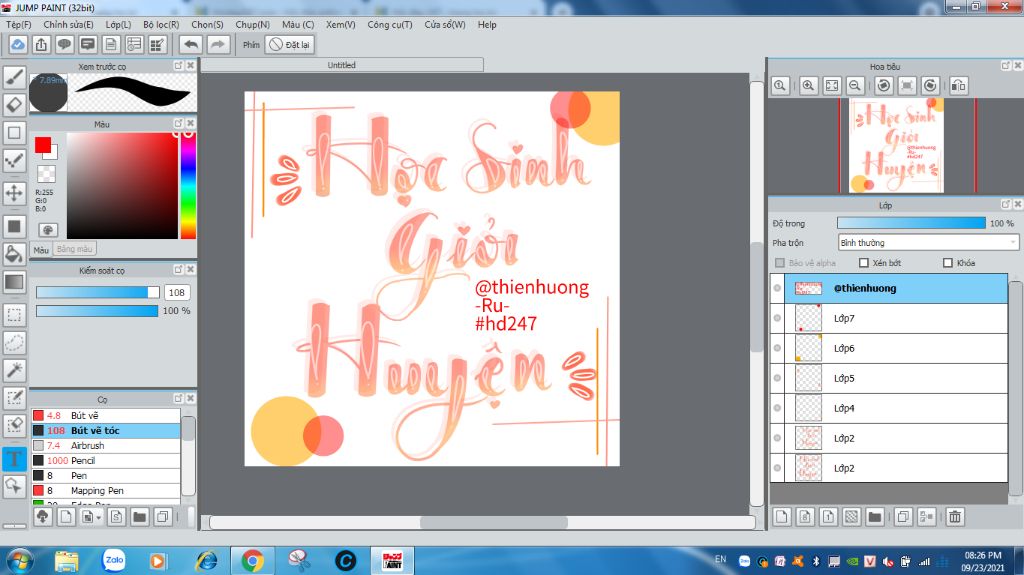
Task: Open the color palette button
Action: (48, 230)
